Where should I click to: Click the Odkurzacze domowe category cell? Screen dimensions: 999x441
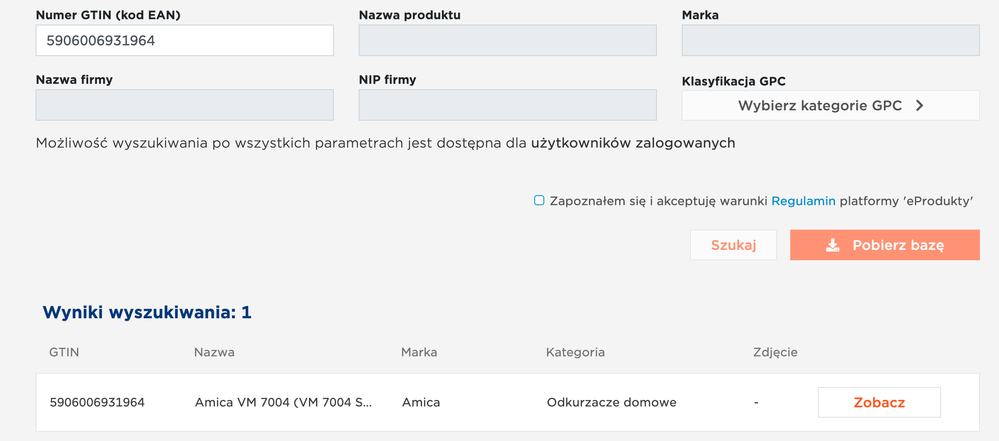[611, 402]
